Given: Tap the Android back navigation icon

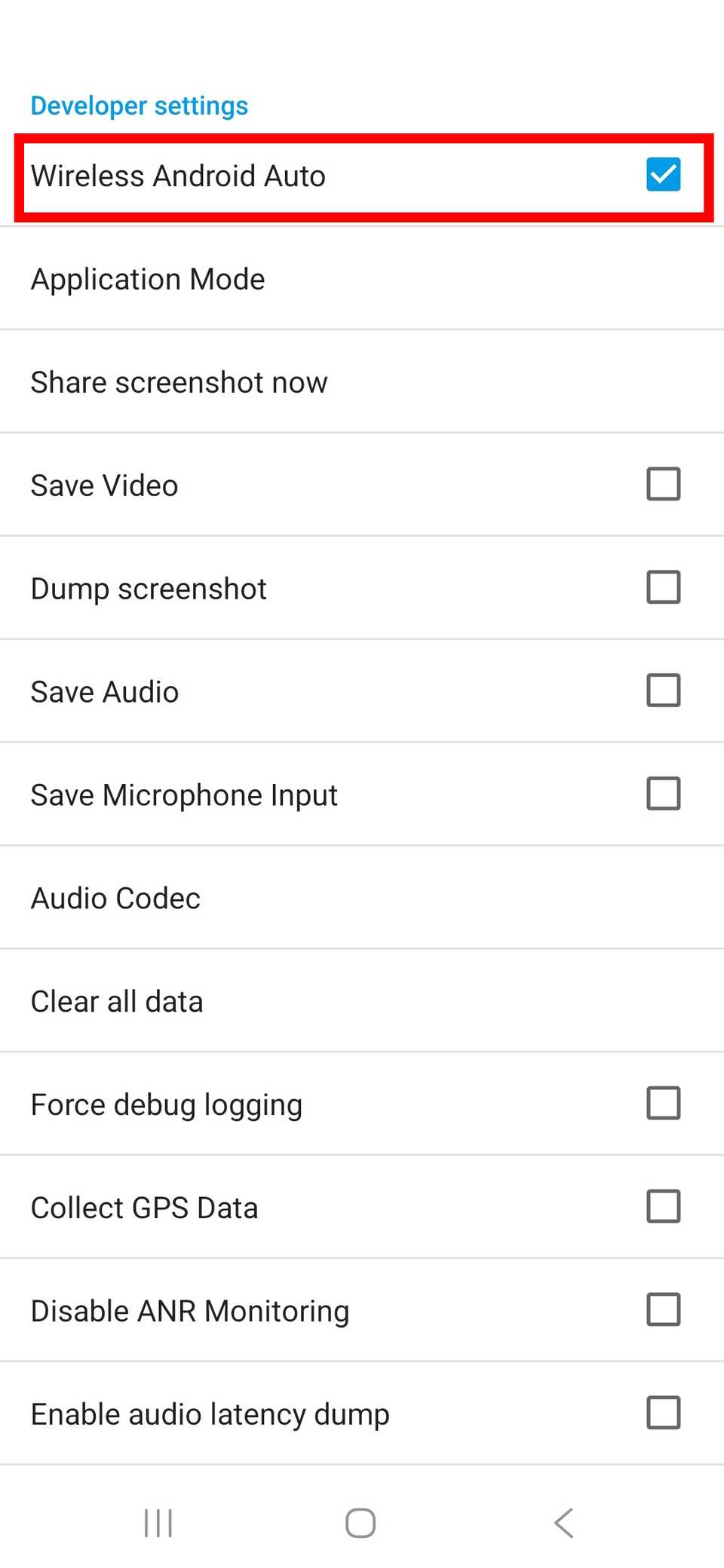Looking at the screenshot, I should pyautogui.click(x=564, y=1523).
